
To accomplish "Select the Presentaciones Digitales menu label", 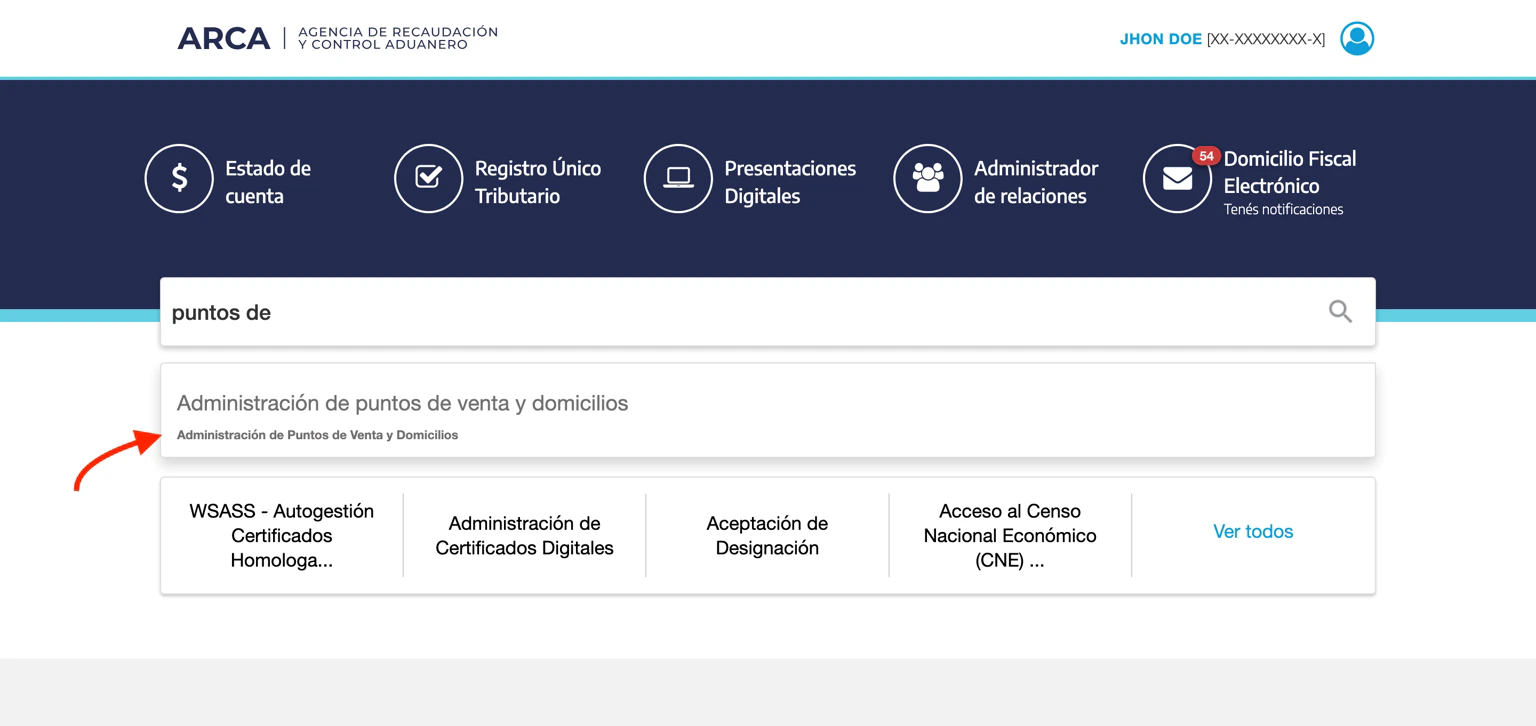I will tap(790, 182).
